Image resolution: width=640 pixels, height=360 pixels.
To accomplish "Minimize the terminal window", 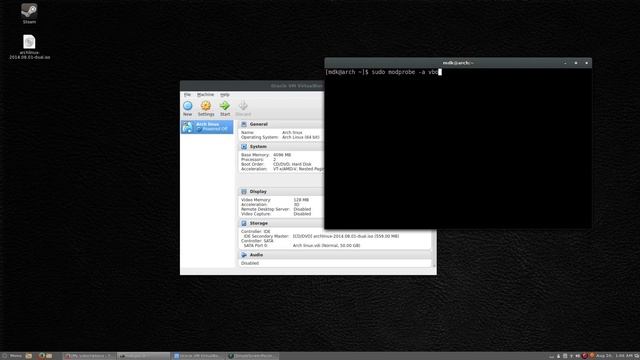I will (565, 63).
